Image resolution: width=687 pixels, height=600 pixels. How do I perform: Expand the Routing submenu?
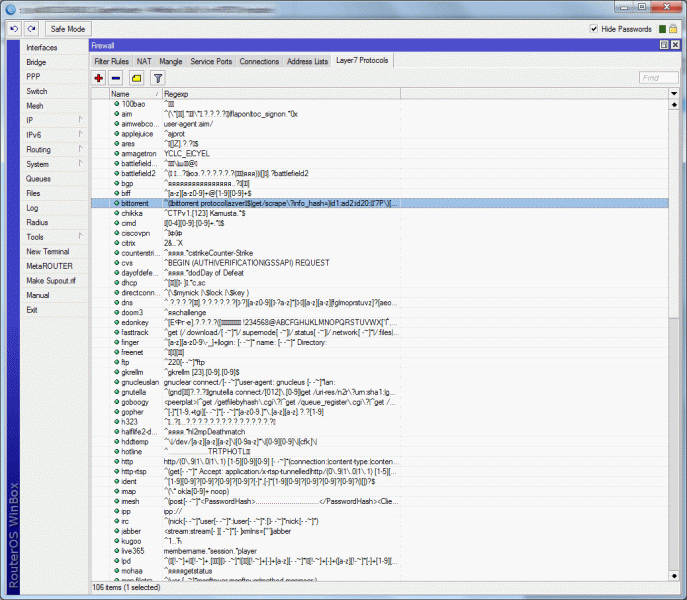point(80,149)
